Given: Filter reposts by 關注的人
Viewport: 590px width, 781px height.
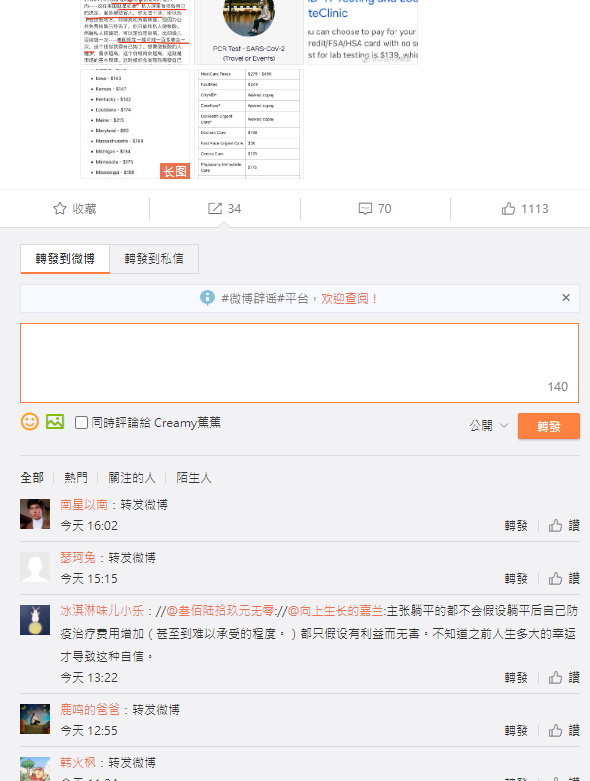Looking at the screenshot, I should tap(132, 478).
